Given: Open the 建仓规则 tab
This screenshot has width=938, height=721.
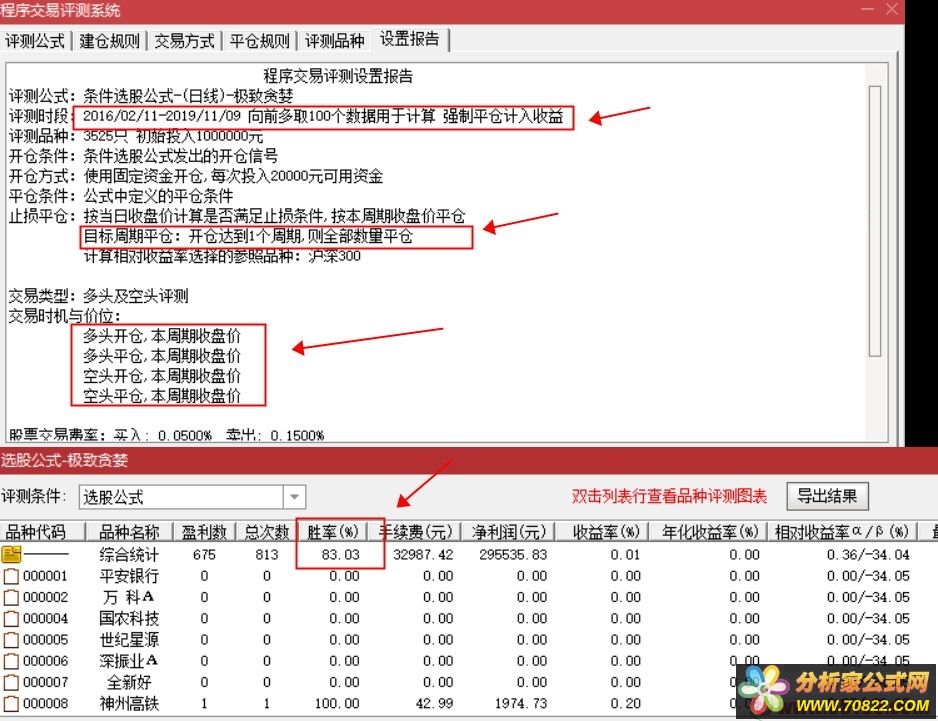Looking at the screenshot, I should pos(109,41).
